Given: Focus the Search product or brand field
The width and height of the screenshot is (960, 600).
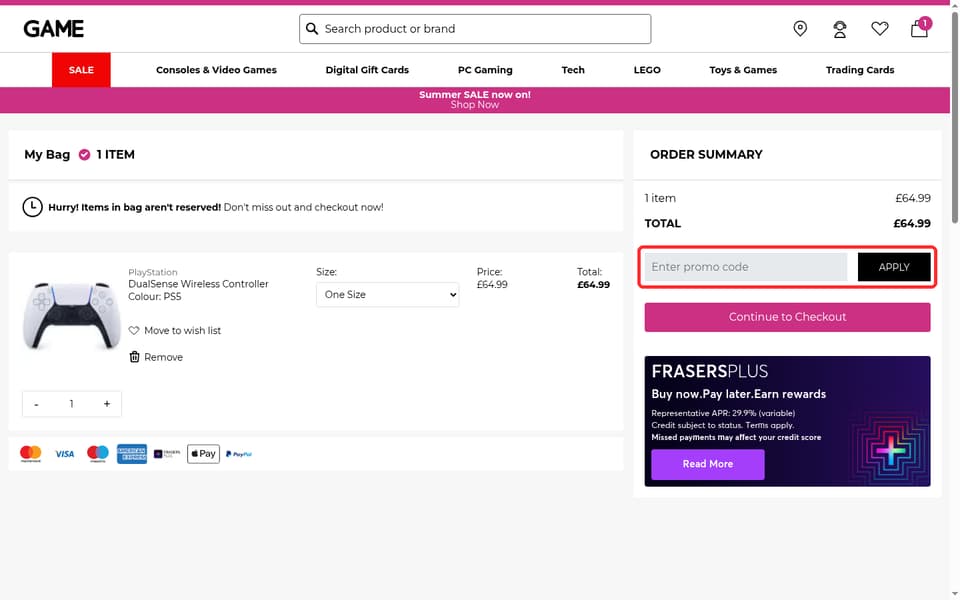Looking at the screenshot, I should pyautogui.click(x=474, y=29).
